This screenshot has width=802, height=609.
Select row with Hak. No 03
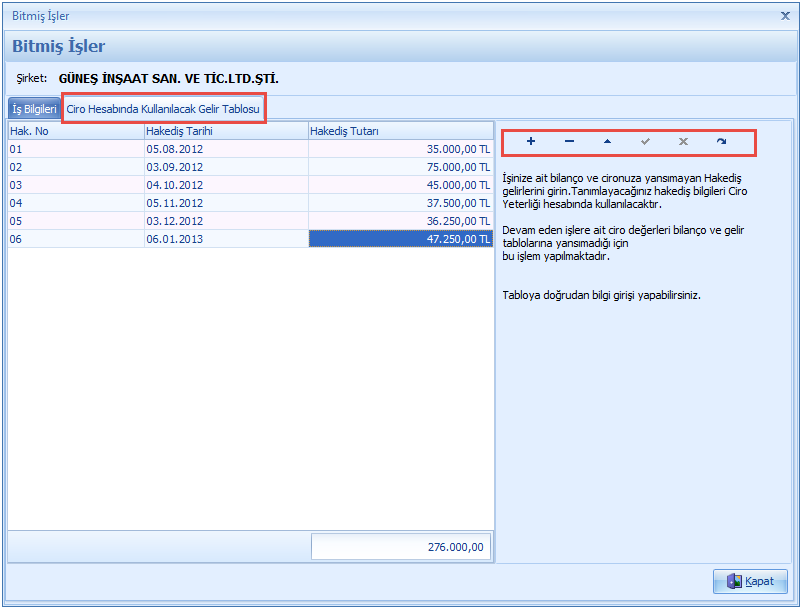click(75, 185)
